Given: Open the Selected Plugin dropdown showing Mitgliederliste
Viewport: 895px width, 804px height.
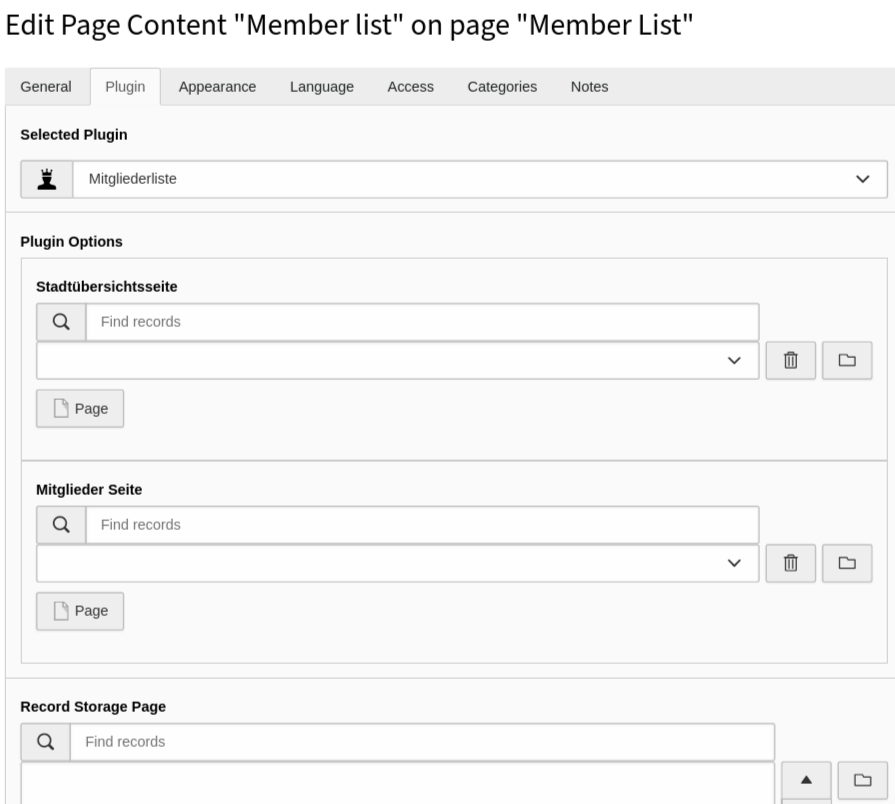Looking at the screenshot, I should [480, 179].
